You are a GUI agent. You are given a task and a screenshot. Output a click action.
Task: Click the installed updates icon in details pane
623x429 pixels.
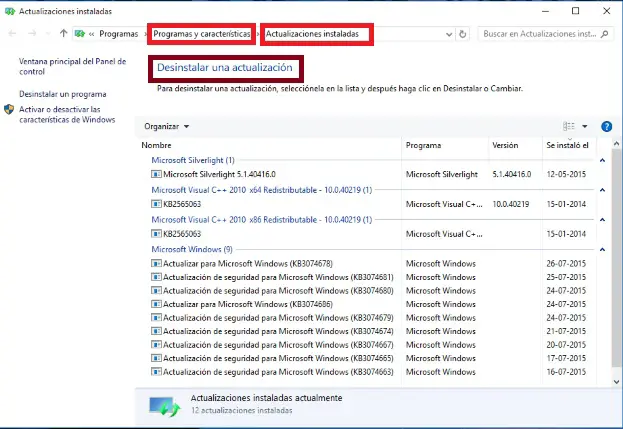point(164,406)
